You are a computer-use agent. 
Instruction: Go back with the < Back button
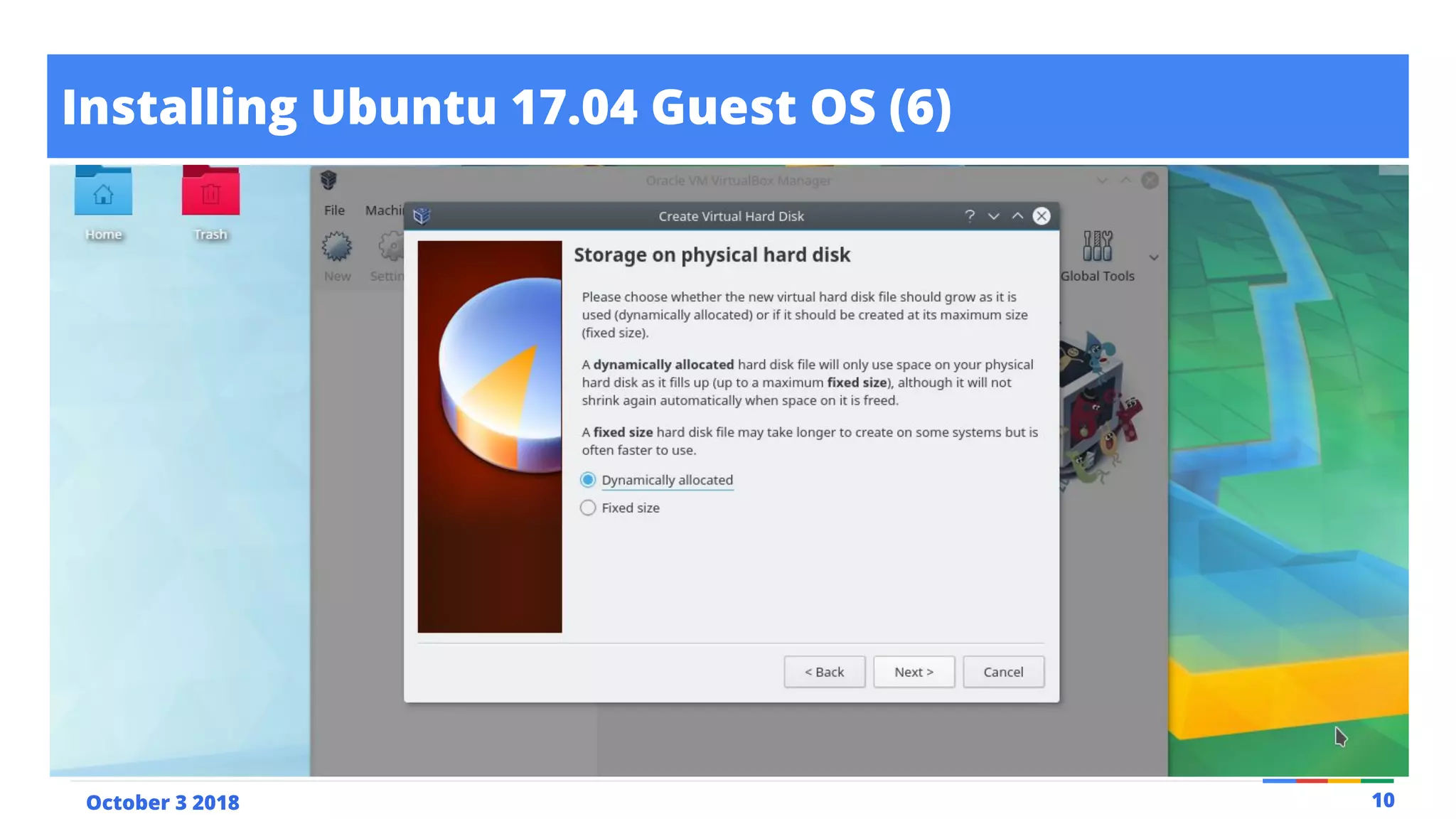pyautogui.click(x=824, y=672)
